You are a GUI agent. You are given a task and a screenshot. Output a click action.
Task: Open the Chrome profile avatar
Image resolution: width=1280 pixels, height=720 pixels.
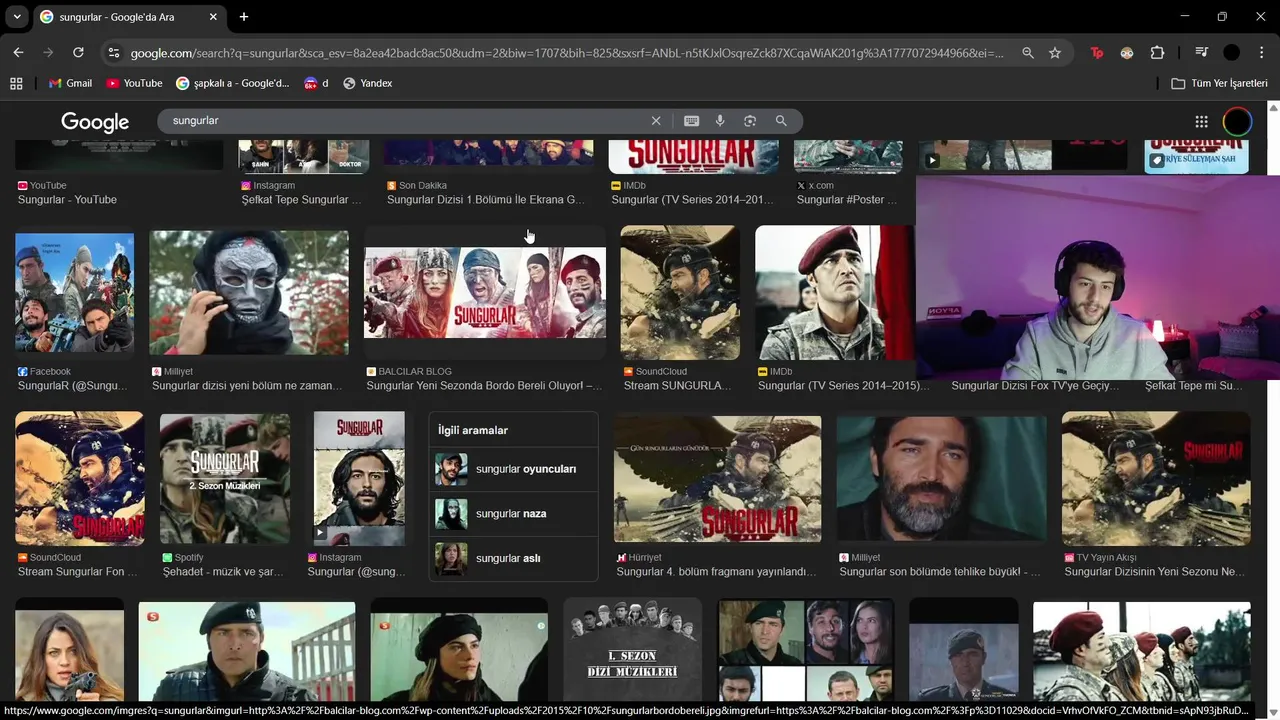tap(1232, 53)
